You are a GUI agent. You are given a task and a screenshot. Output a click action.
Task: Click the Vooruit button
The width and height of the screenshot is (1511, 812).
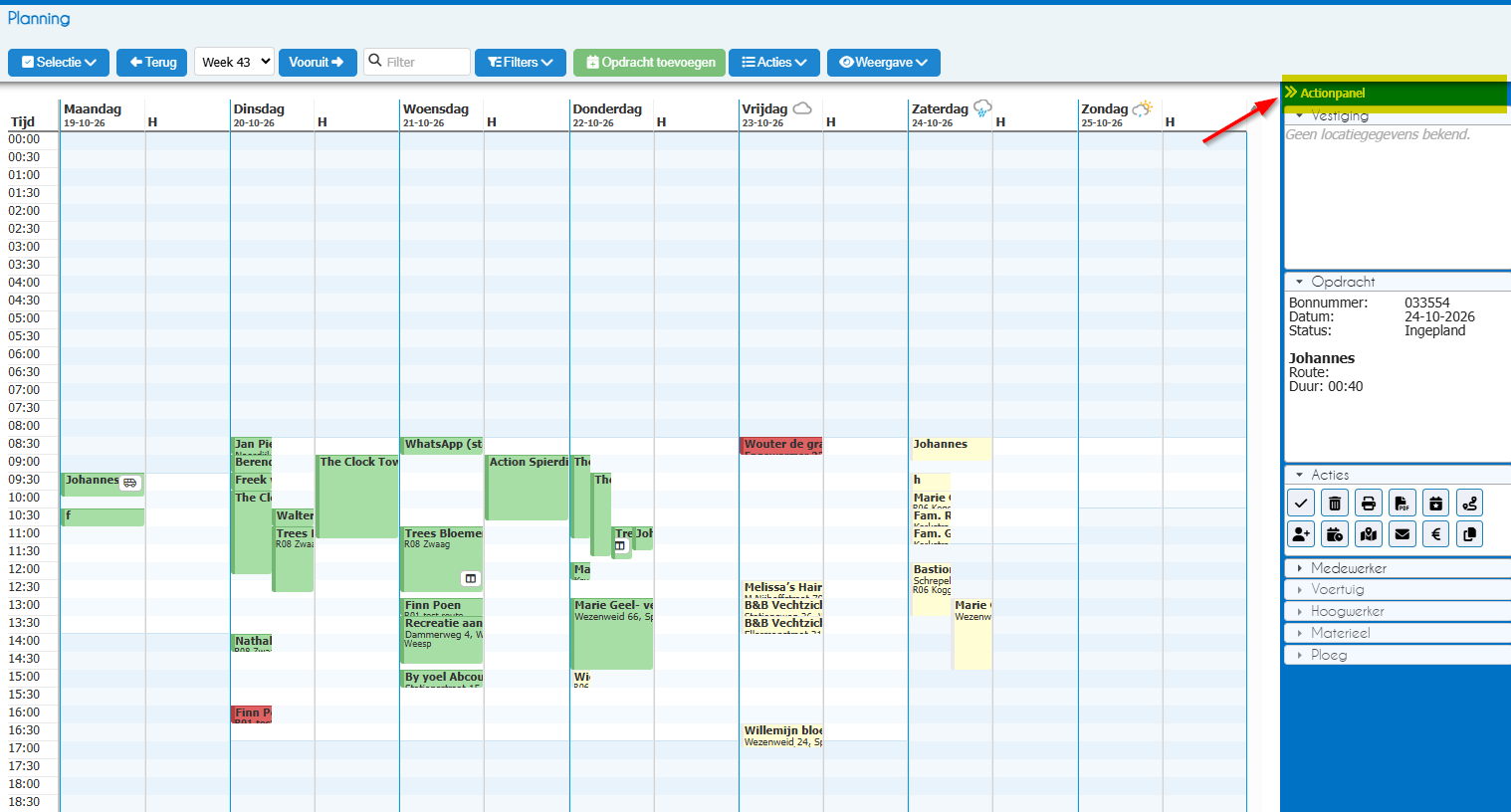[x=318, y=62]
